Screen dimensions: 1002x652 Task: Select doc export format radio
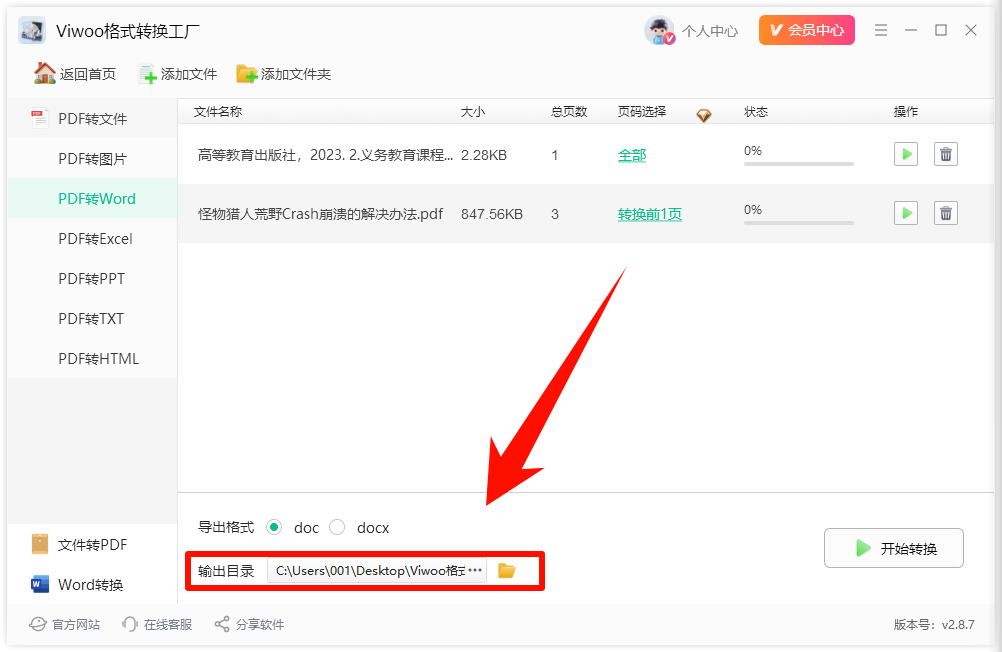(274, 527)
